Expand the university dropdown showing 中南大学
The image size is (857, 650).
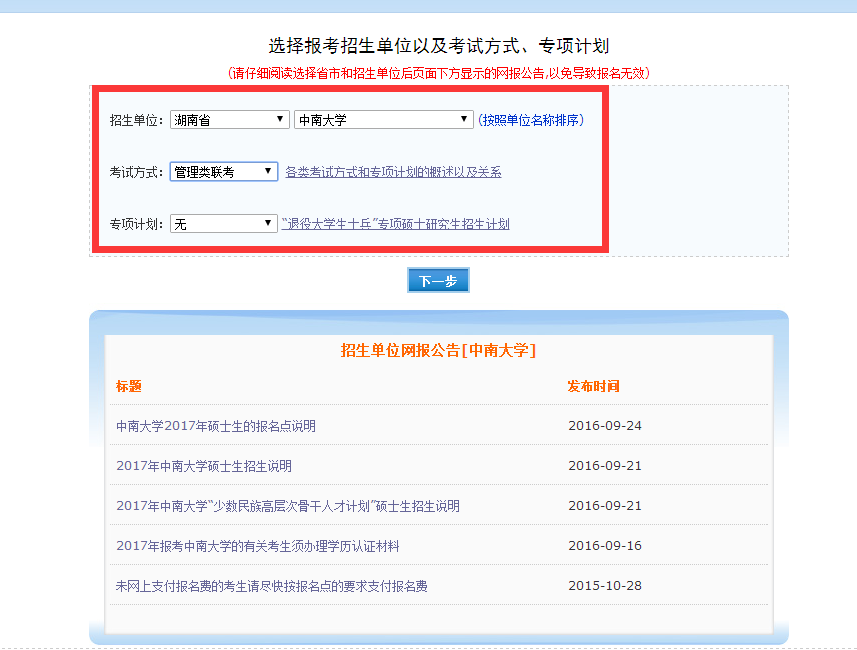coord(383,120)
